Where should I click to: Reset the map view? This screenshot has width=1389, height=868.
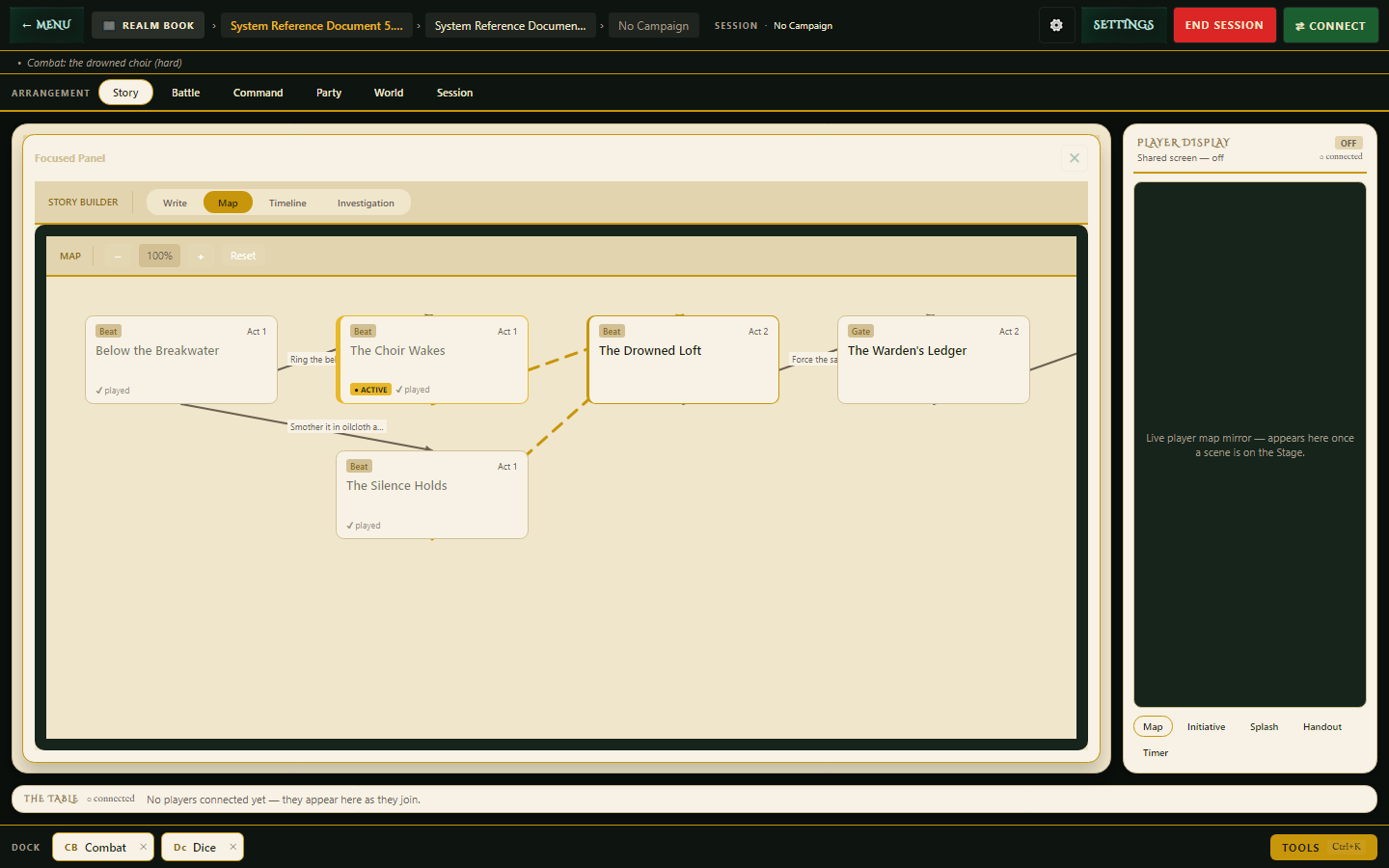click(x=243, y=256)
